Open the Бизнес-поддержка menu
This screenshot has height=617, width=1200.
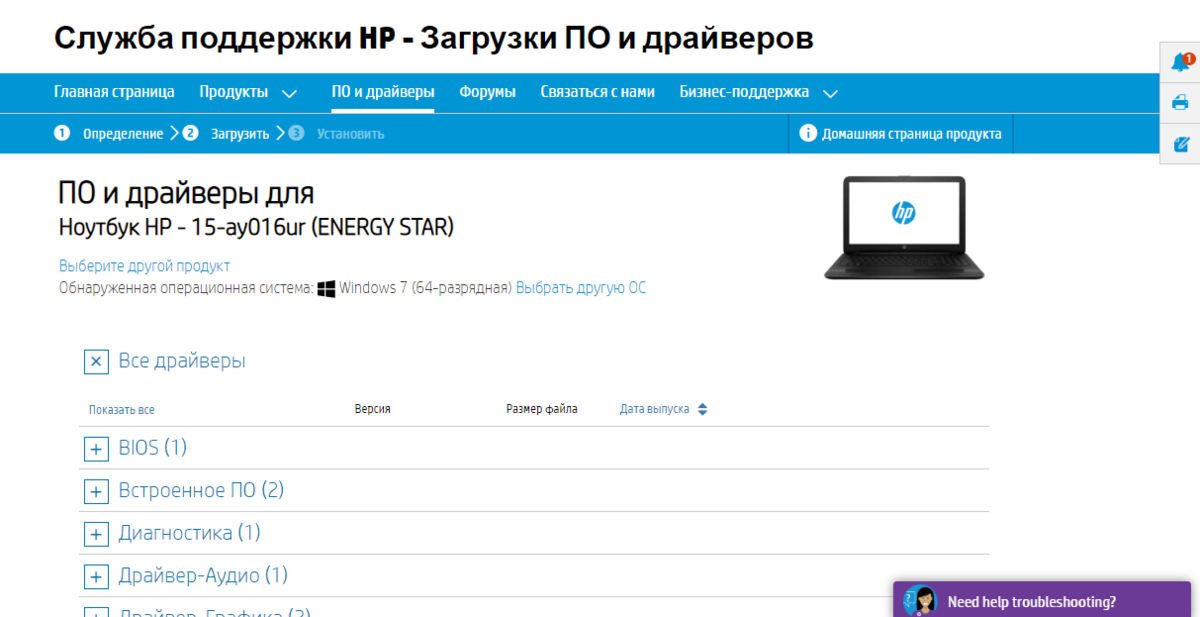pyautogui.click(x=744, y=92)
